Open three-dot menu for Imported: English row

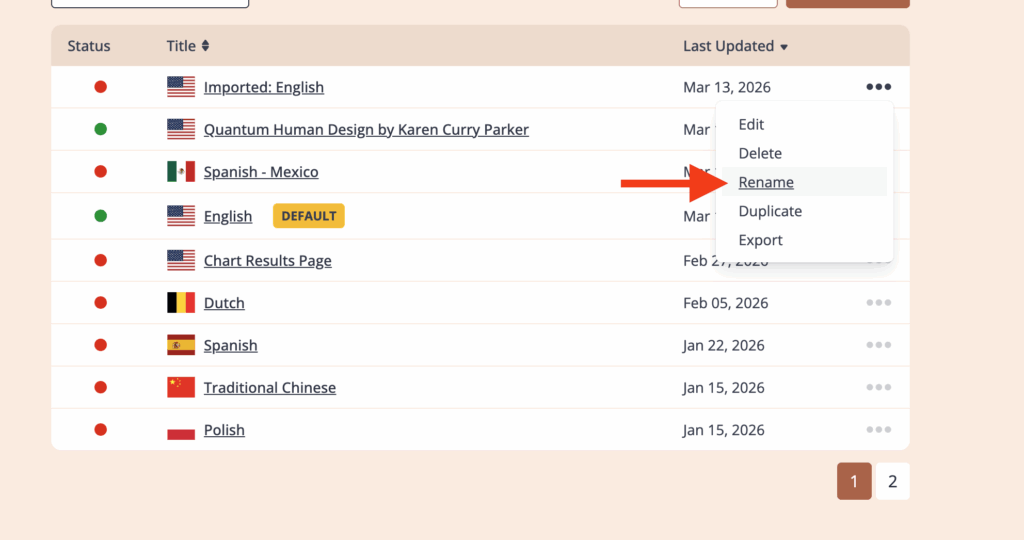[x=878, y=87]
